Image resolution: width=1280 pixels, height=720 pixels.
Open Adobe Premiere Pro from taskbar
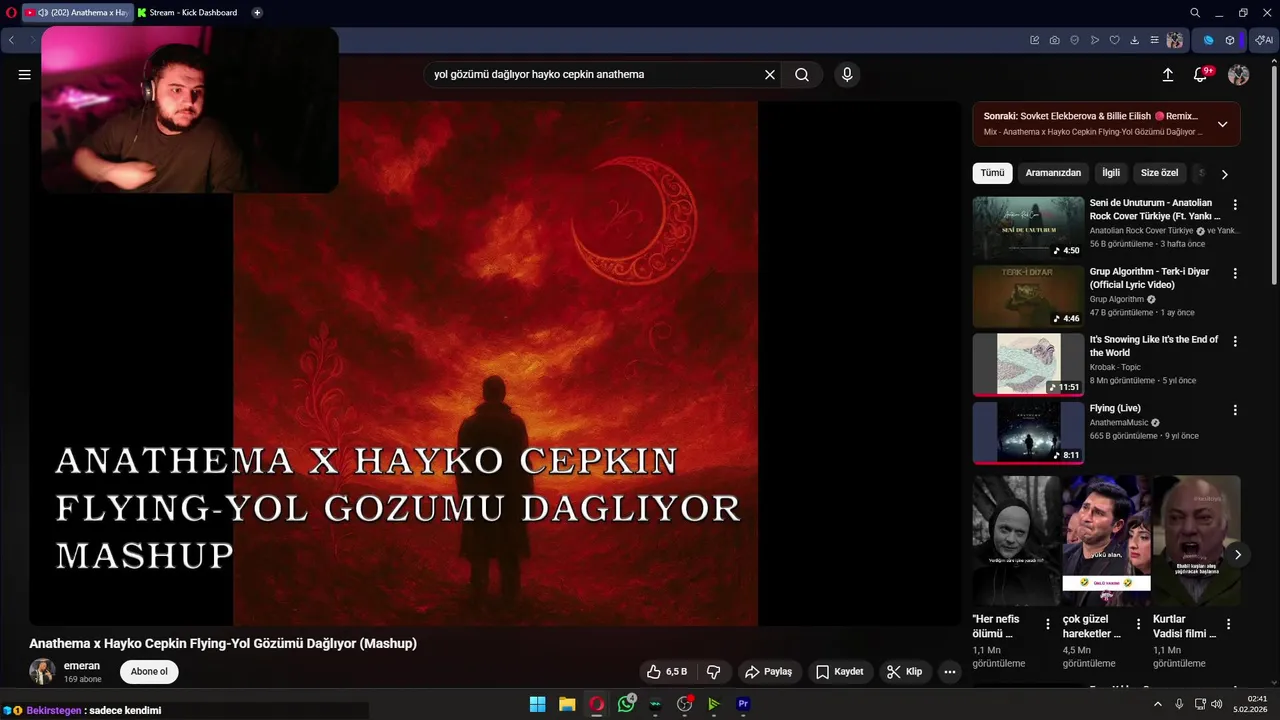(743, 704)
